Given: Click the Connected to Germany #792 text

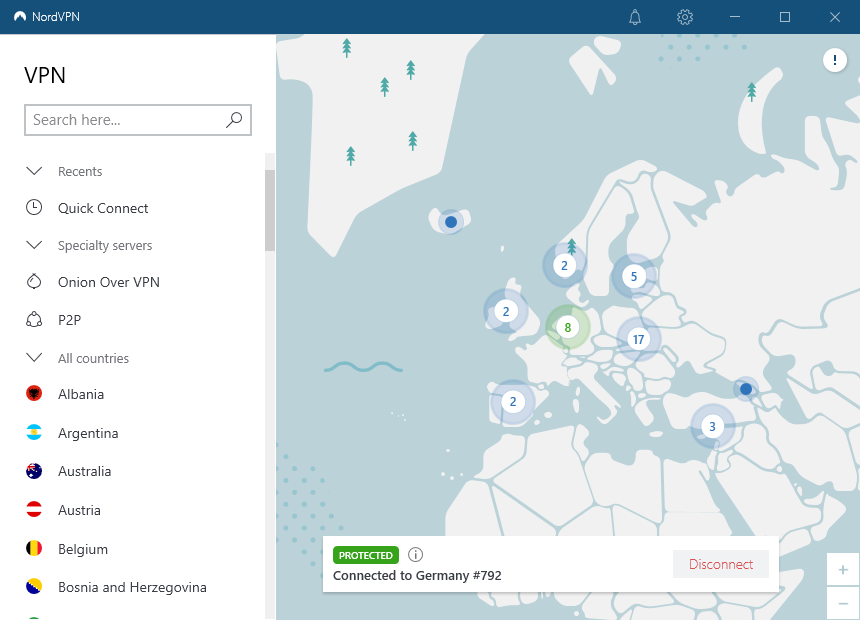Looking at the screenshot, I should 417,576.
